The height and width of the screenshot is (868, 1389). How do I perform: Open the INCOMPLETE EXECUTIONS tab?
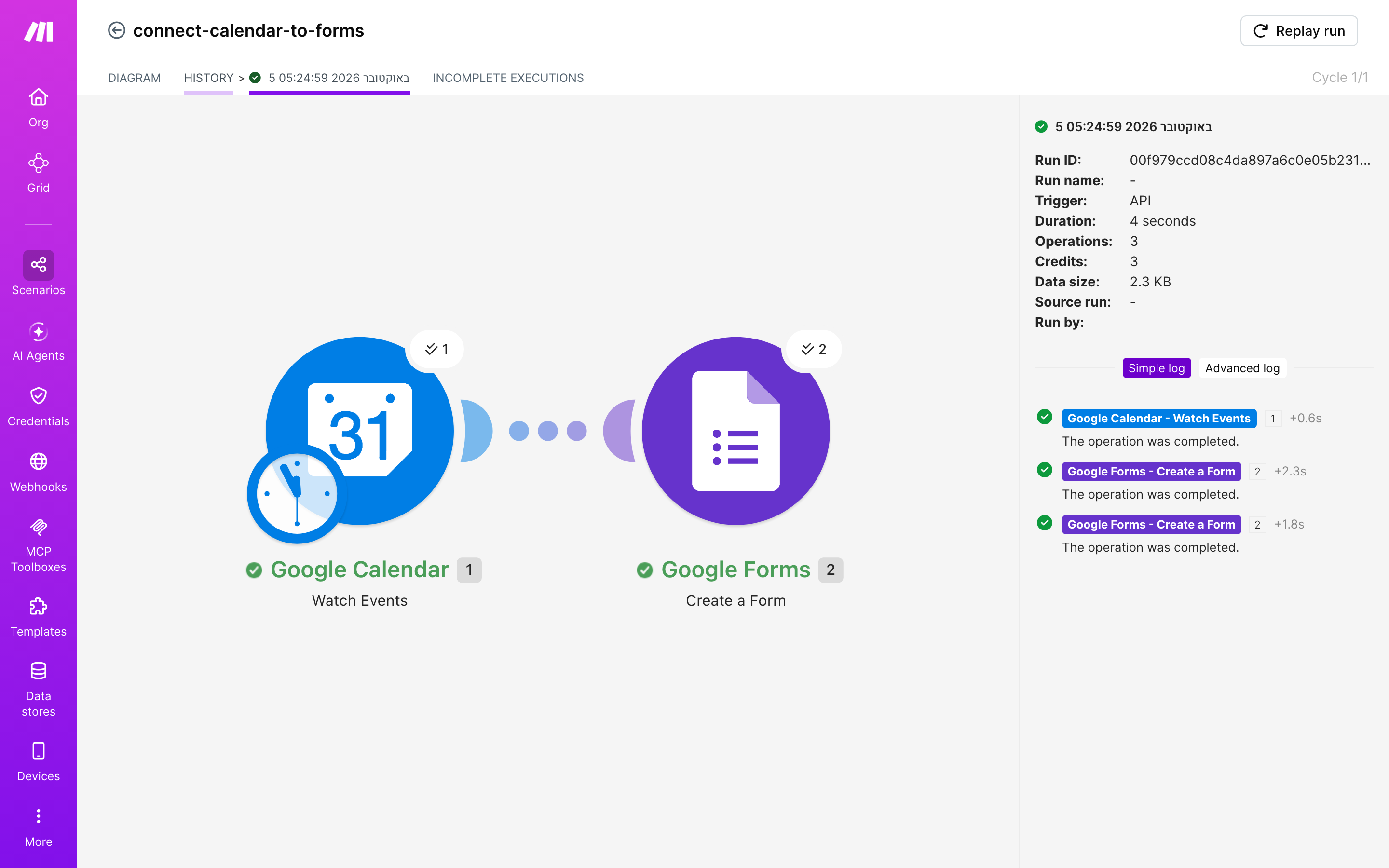tap(508, 78)
